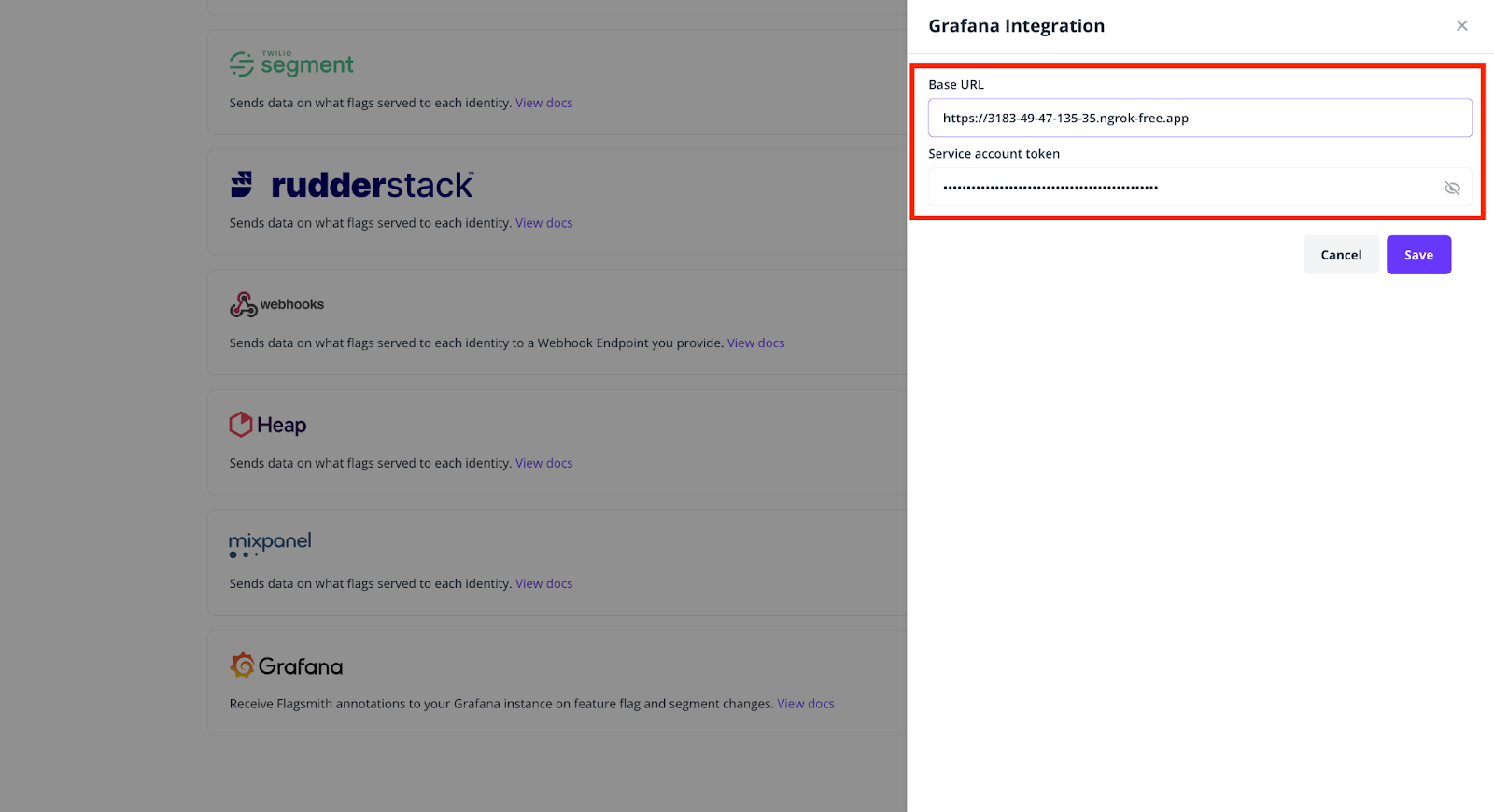Open View docs link for Segment

[x=544, y=103]
